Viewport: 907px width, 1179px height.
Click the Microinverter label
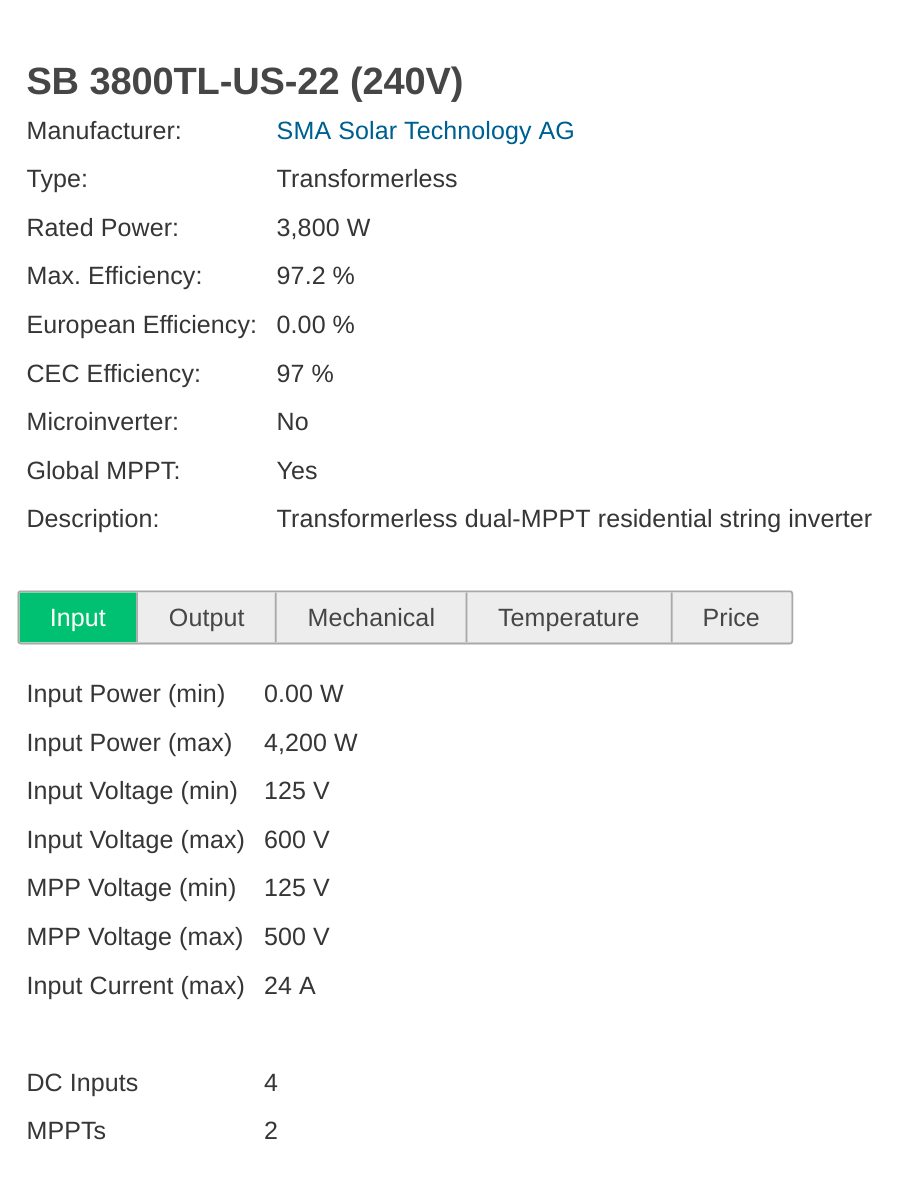point(102,422)
